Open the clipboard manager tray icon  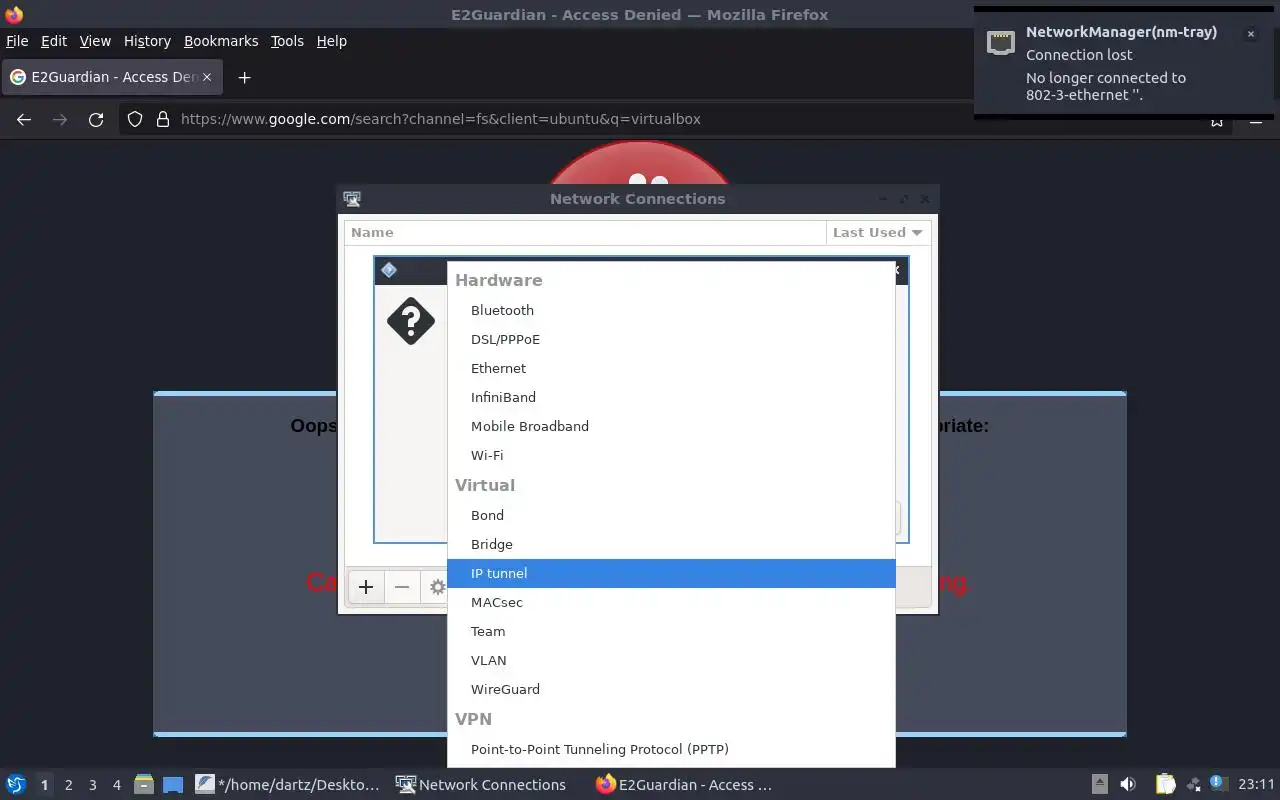(x=1166, y=785)
